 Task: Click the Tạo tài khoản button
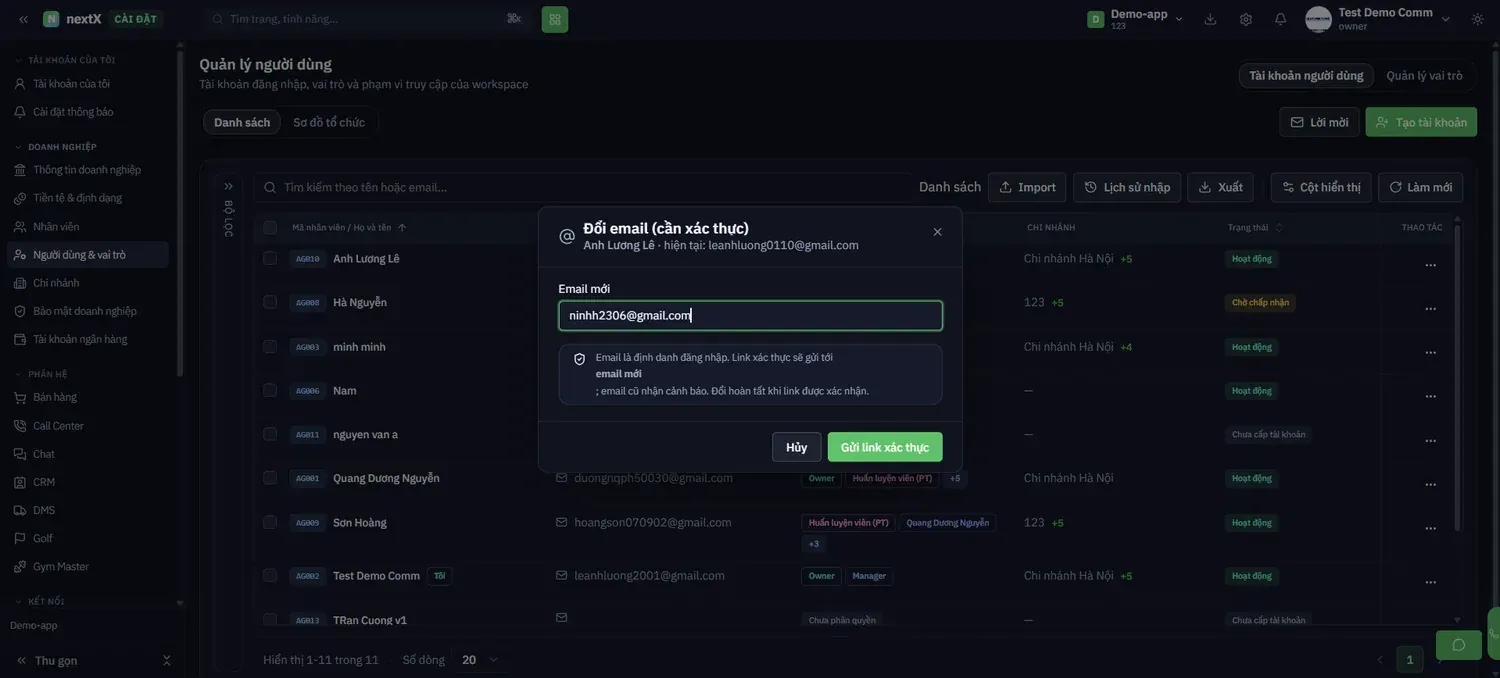pyautogui.click(x=1421, y=122)
